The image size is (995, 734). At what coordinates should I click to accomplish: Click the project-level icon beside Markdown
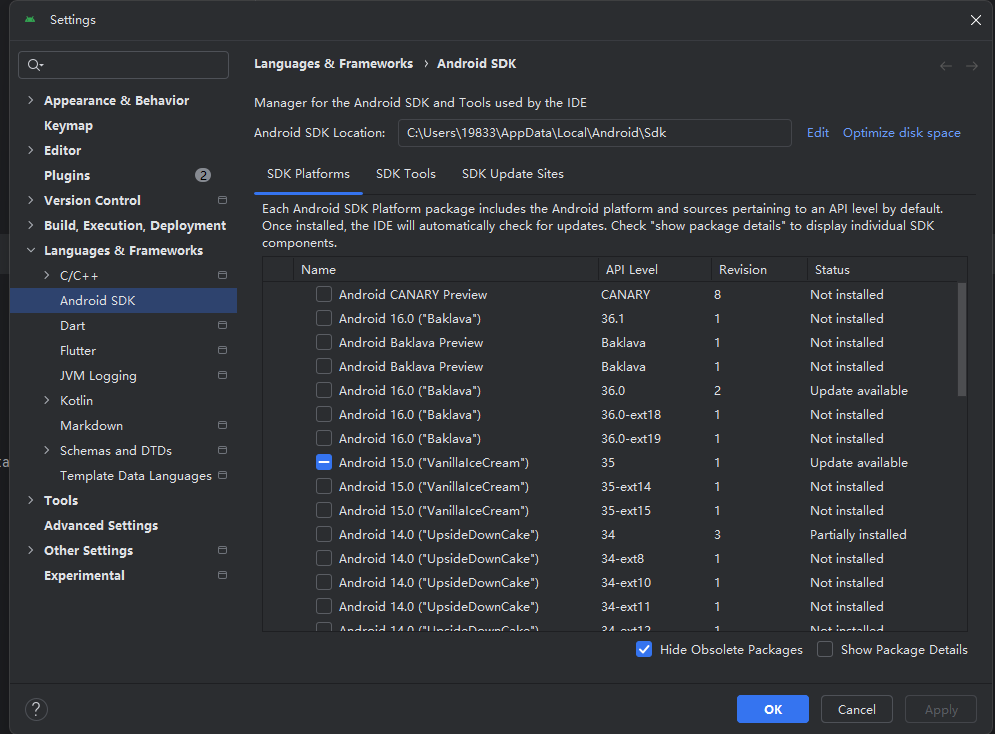click(222, 425)
